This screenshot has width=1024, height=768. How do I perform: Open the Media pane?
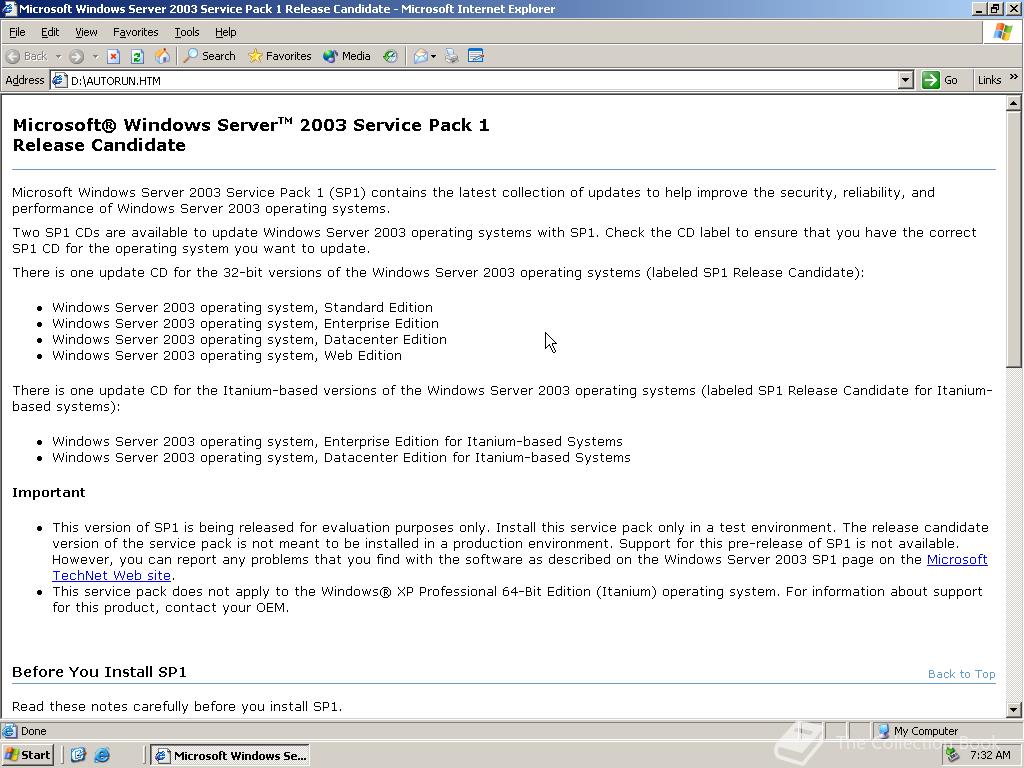pyautogui.click(x=347, y=56)
